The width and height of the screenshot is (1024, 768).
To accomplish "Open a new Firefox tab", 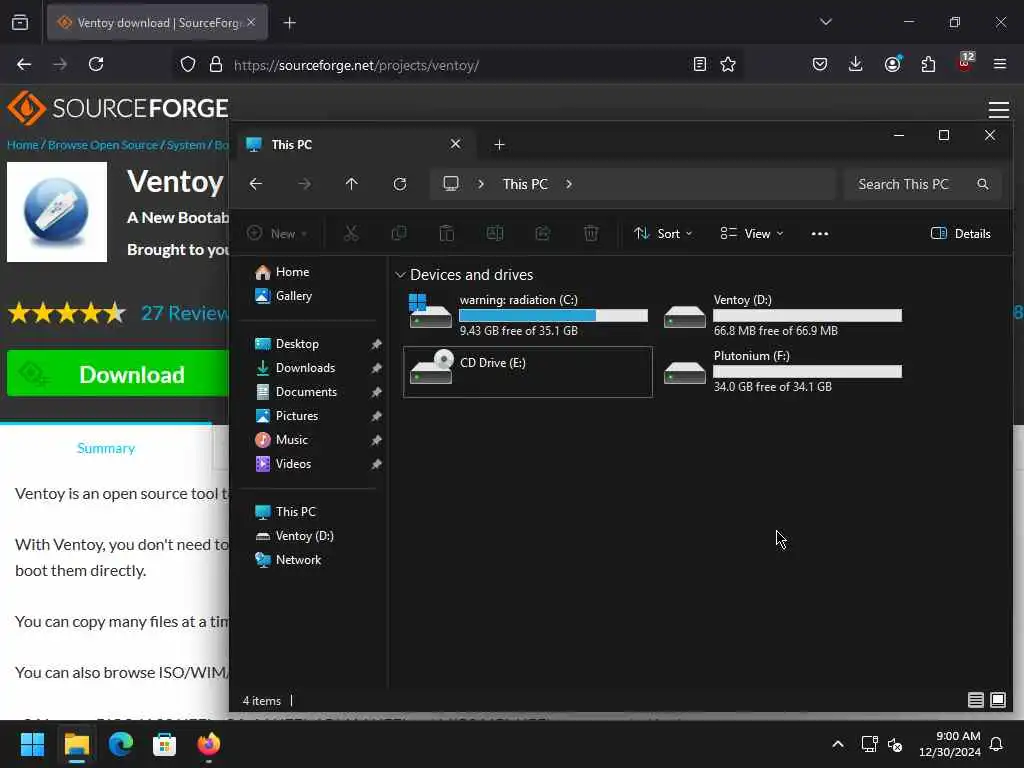I will (x=289, y=23).
